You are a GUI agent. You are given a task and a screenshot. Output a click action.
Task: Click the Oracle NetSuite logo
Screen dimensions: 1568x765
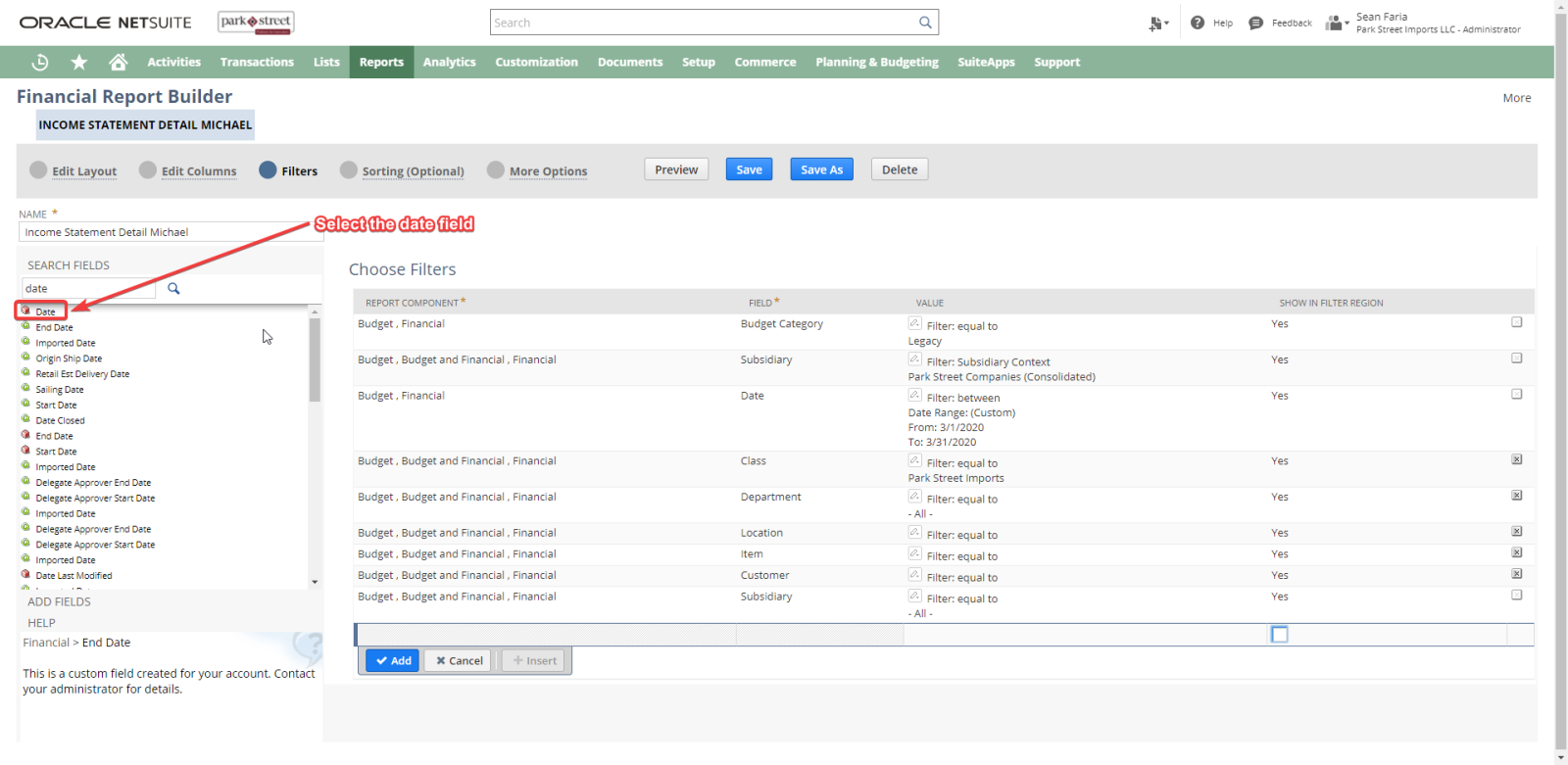pos(106,23)
